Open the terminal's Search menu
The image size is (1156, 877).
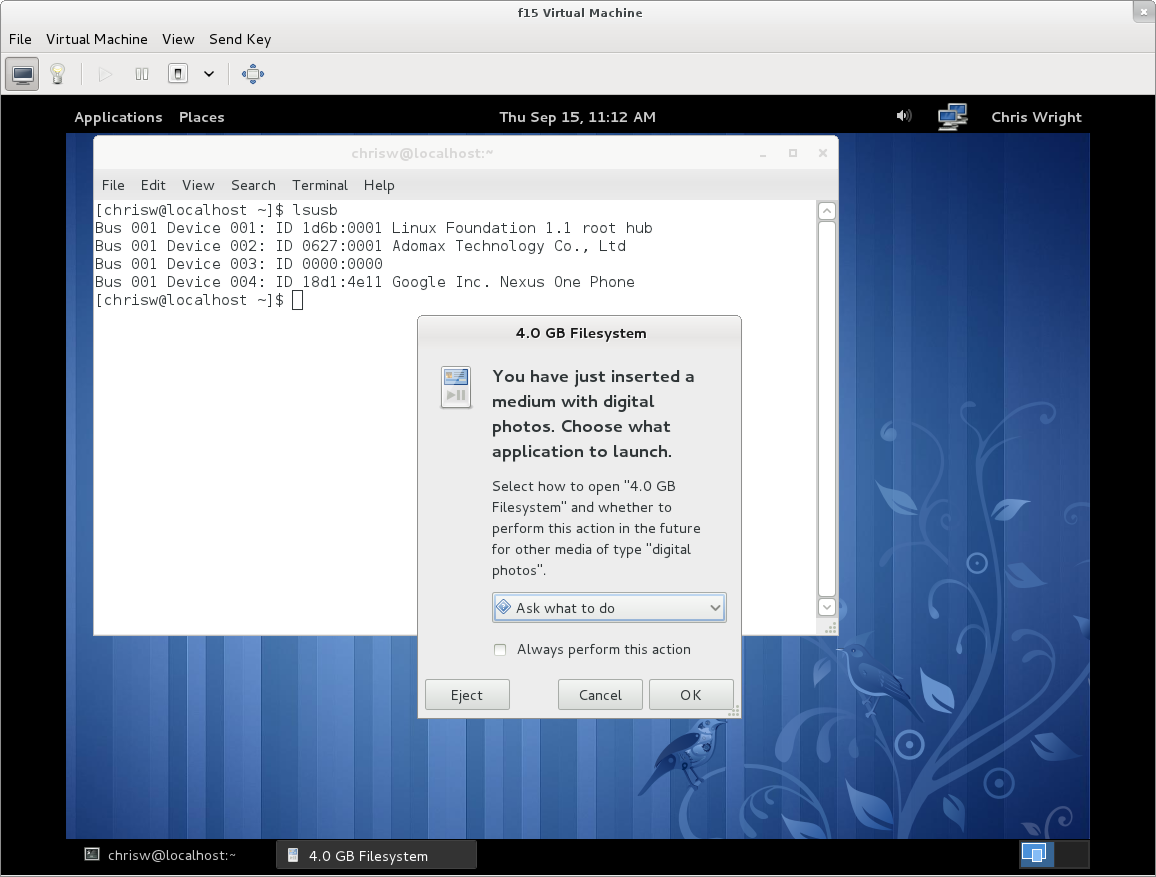[253, 185]
